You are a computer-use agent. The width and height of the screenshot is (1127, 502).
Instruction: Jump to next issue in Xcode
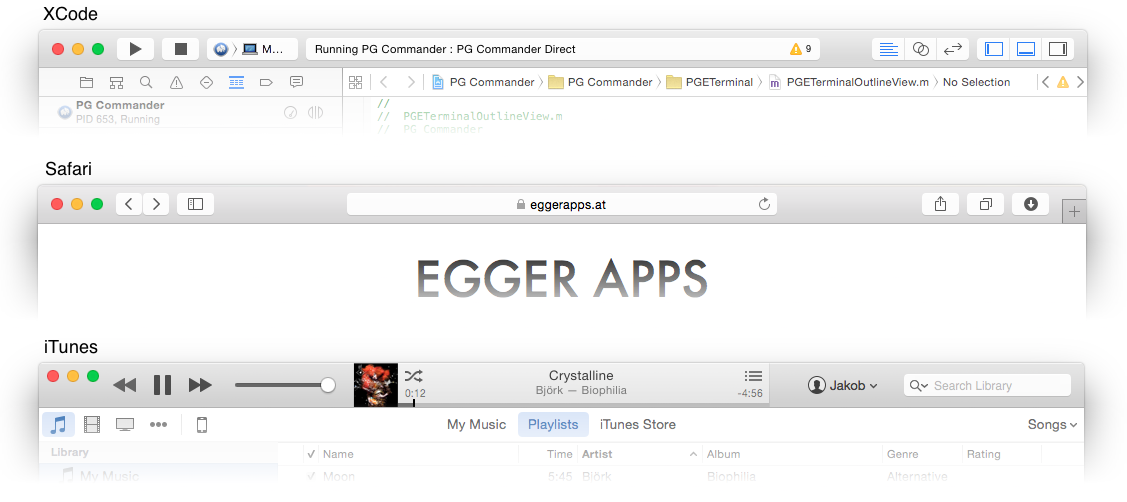click(1079, 82)
